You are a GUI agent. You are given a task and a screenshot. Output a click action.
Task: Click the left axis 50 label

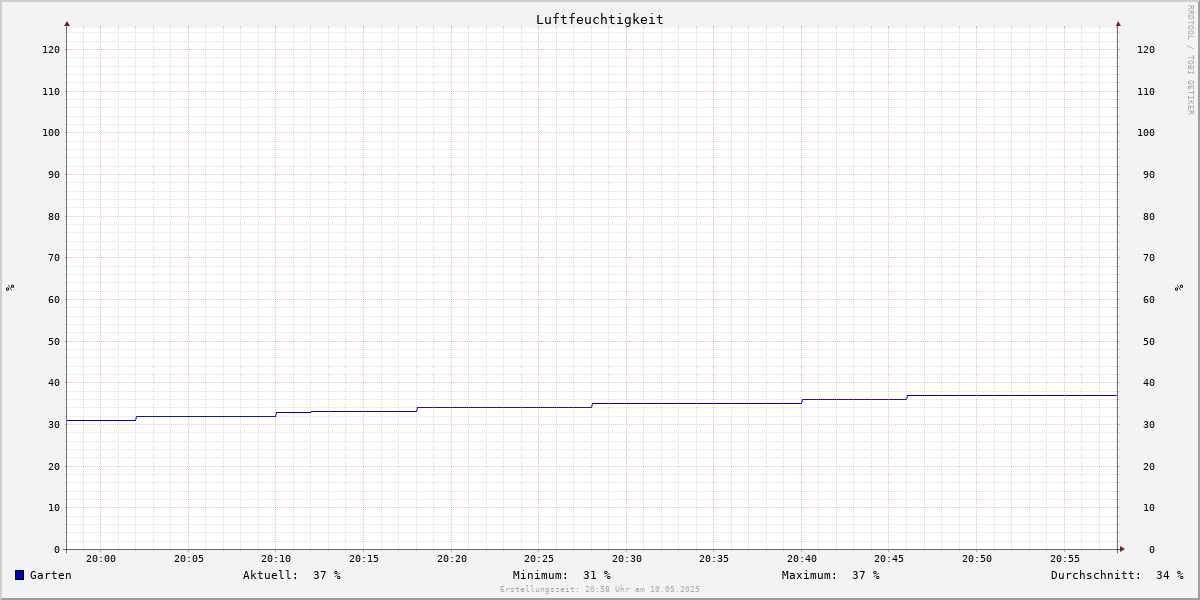click(x=54, y=341)
